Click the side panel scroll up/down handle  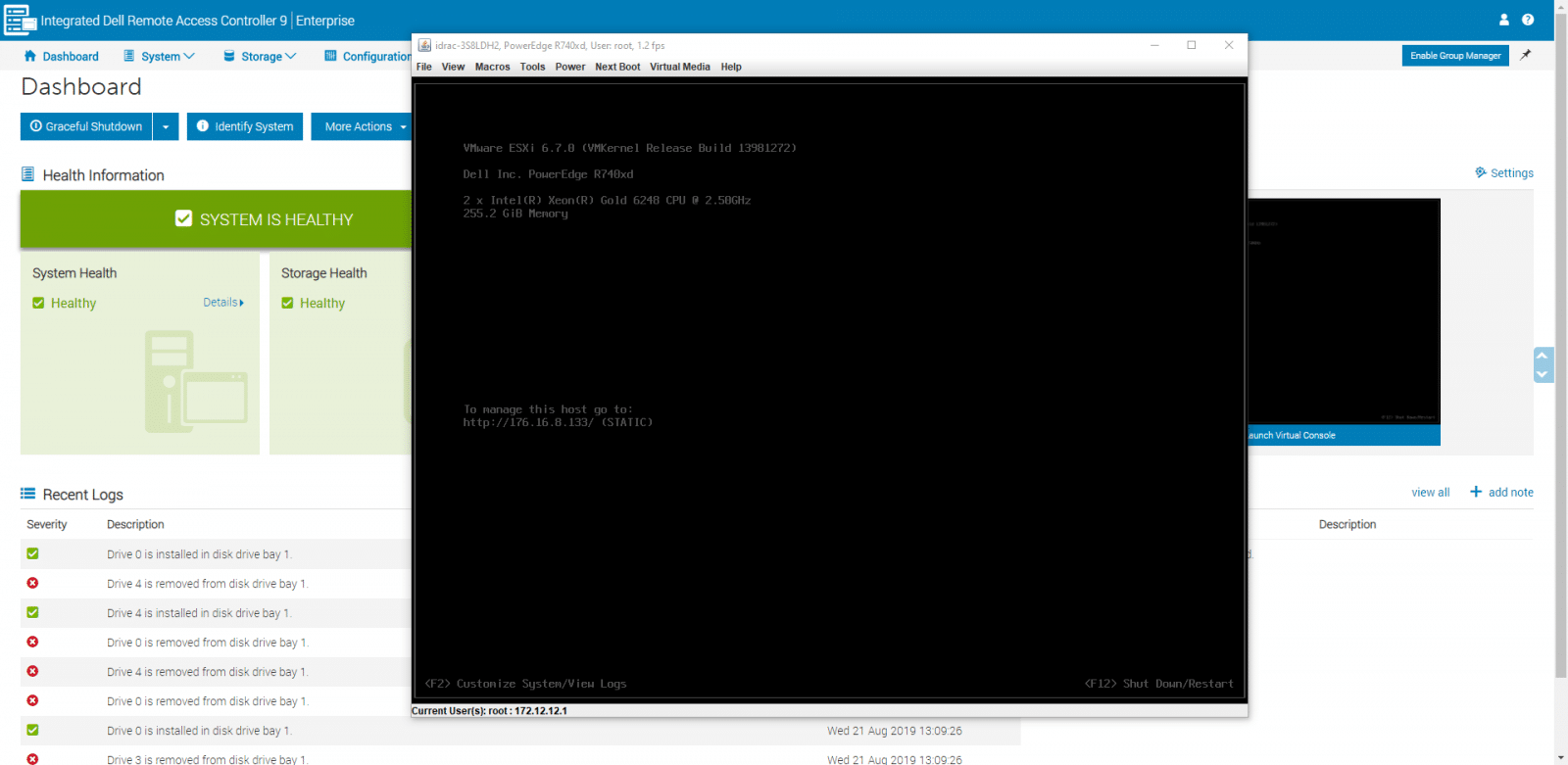[1543, 364]
